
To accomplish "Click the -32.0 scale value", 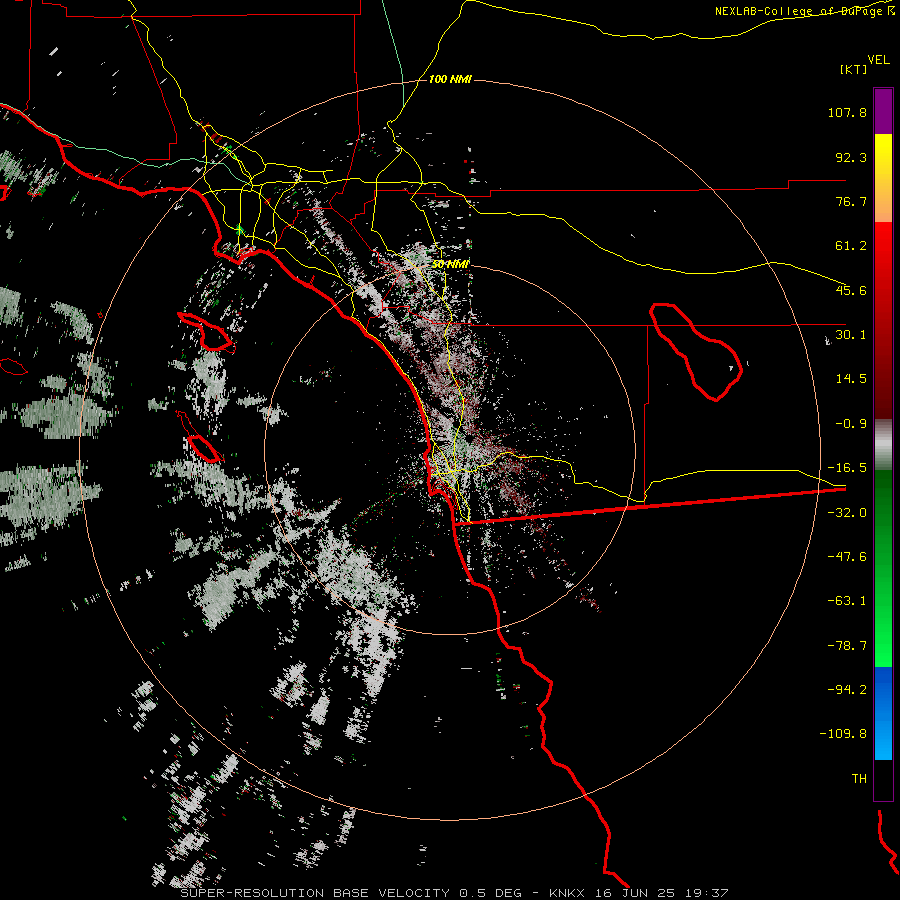I will [847, 513].
